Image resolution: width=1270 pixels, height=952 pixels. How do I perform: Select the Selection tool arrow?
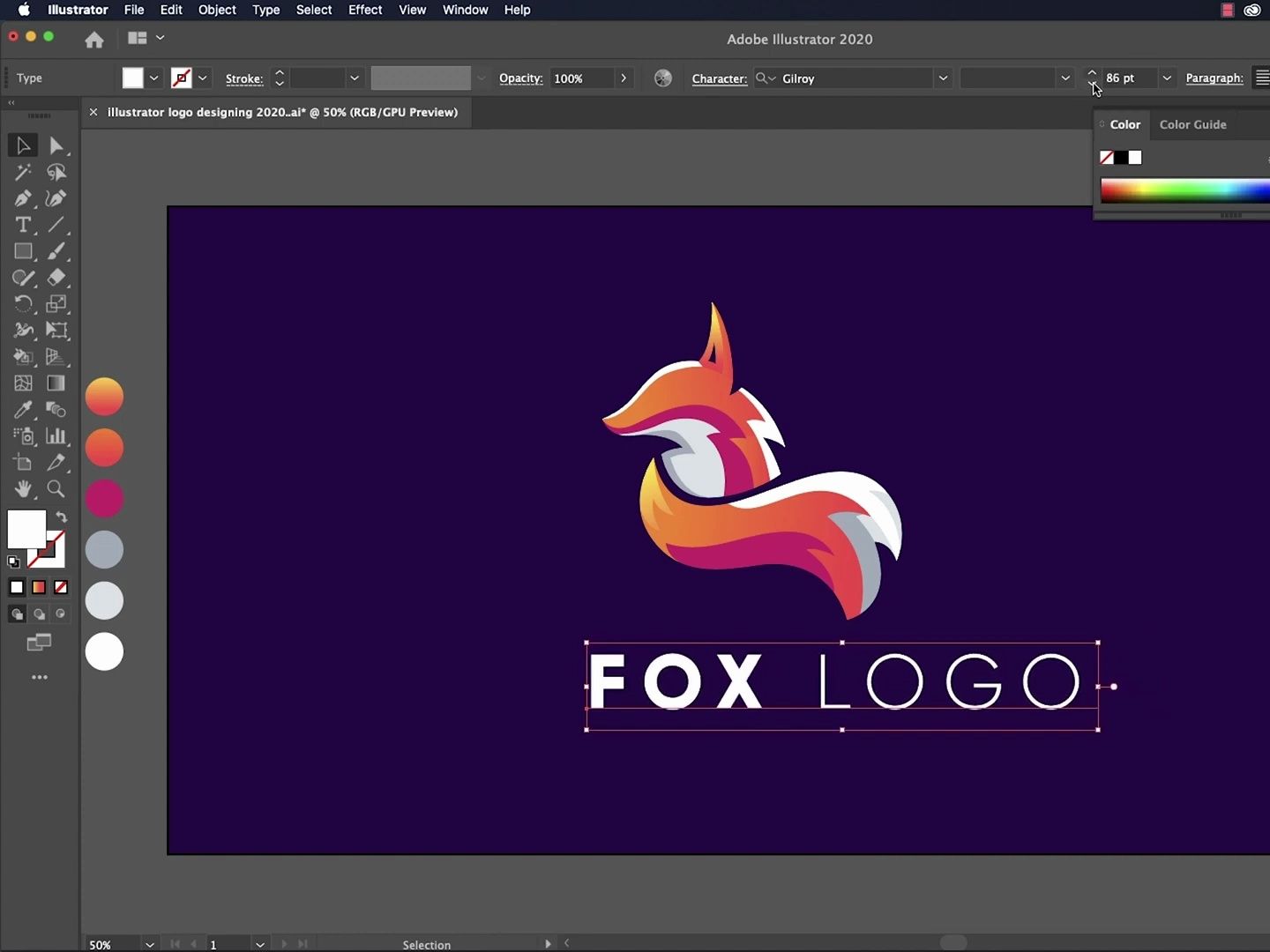point(23,145)
